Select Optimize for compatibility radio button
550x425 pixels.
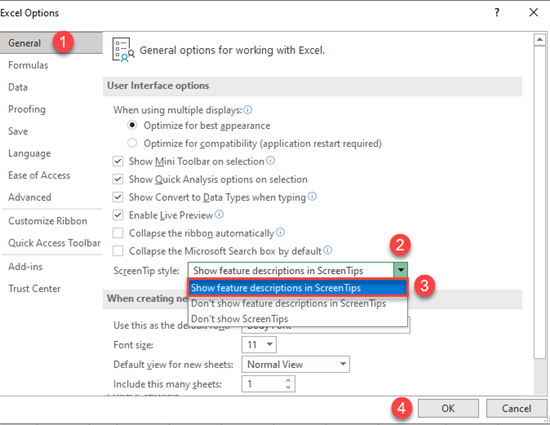point(132,143)
